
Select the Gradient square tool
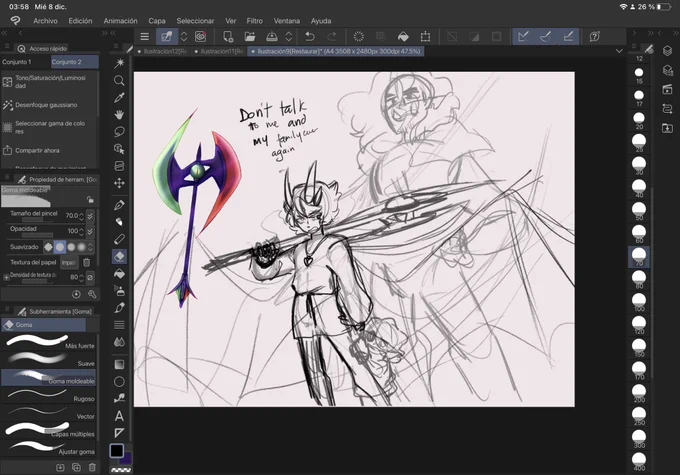pyautogui.click(x=119, y=364)
